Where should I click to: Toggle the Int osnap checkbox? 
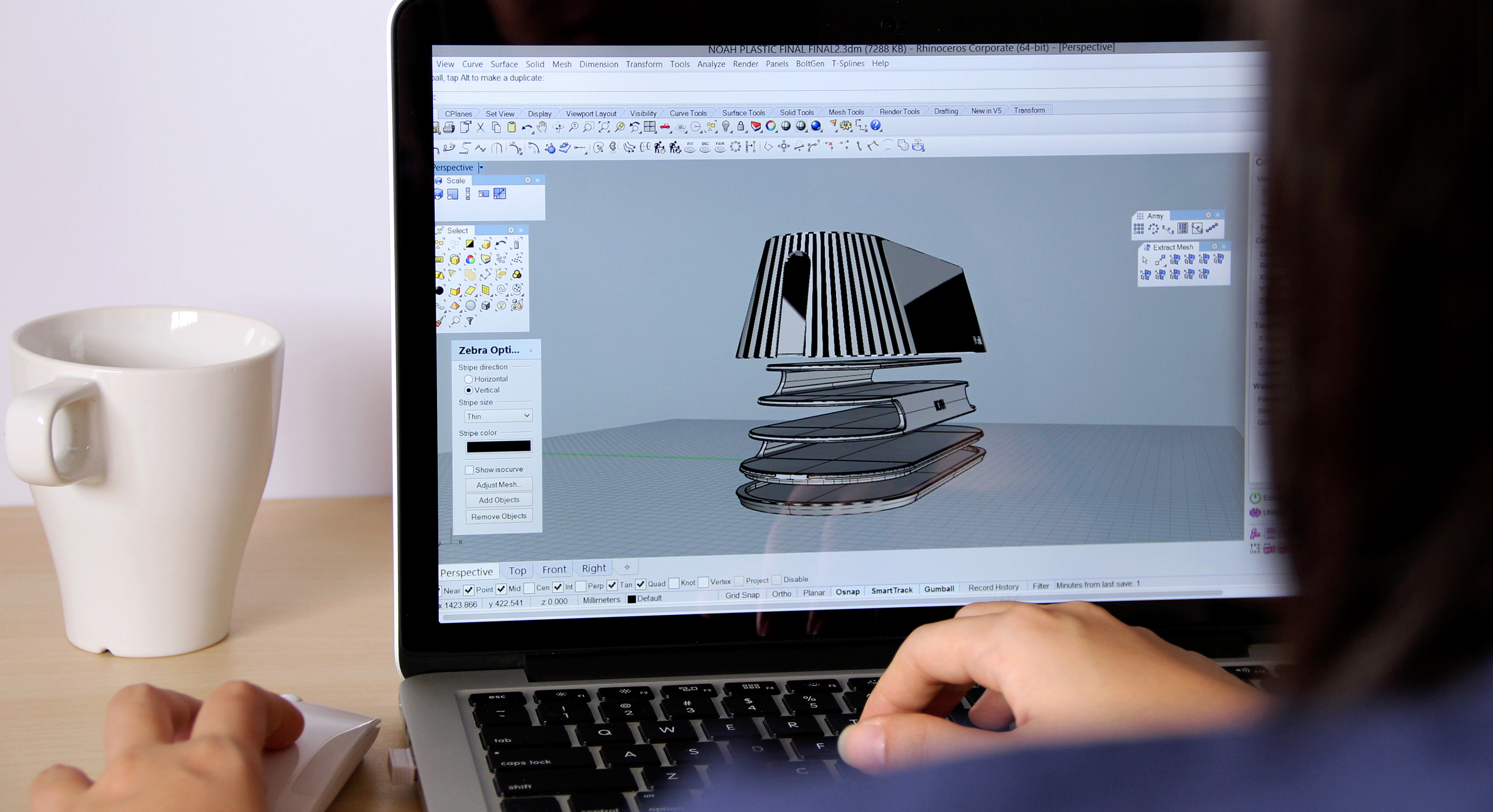click(558, 587)
